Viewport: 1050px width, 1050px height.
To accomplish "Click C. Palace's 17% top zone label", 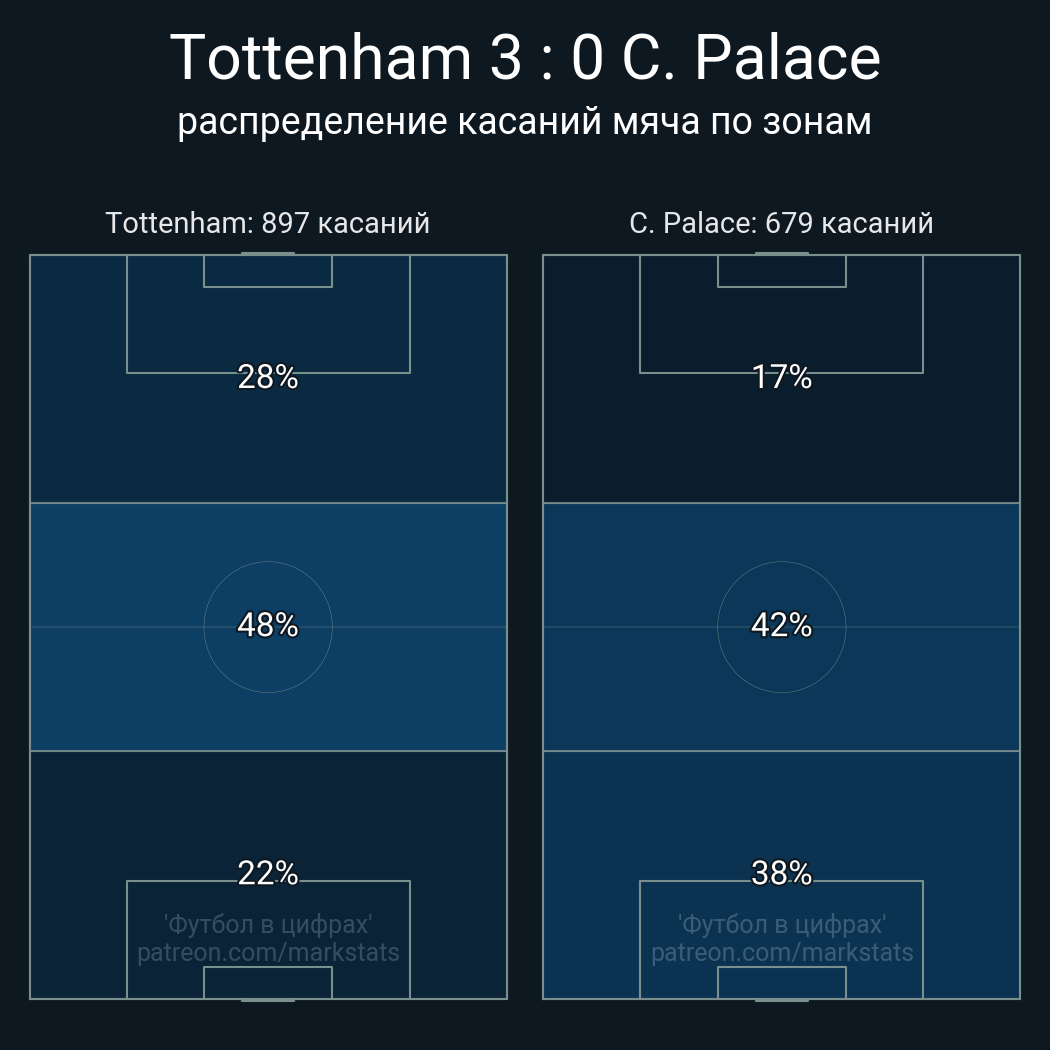I will pos(781,377).
